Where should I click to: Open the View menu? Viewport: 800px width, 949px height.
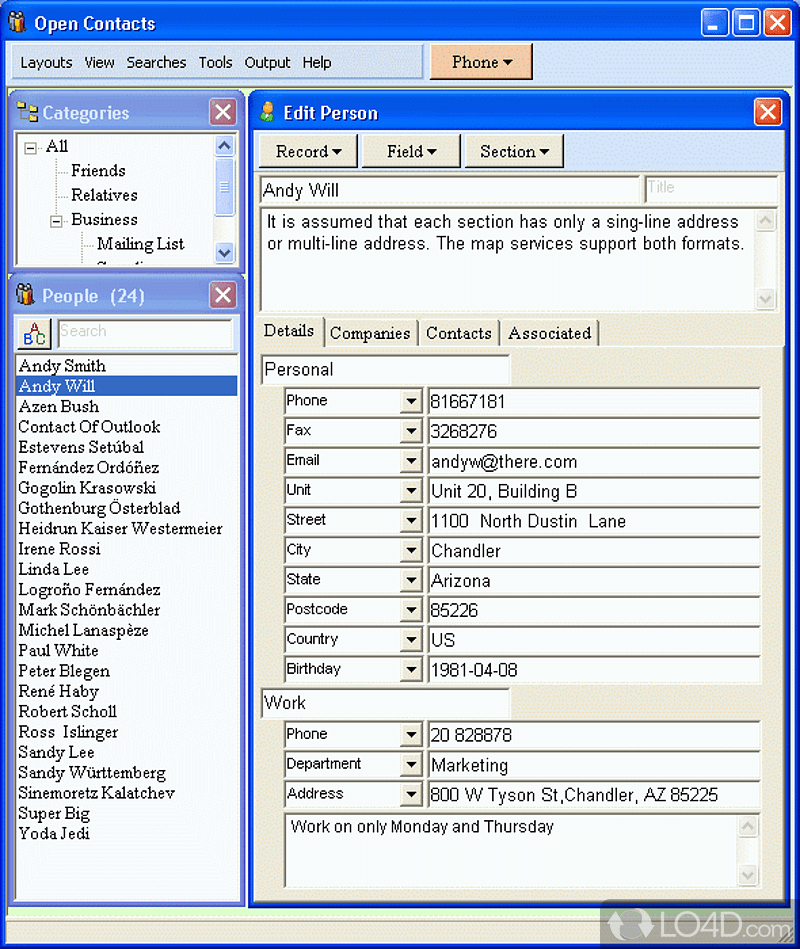pos(99,62)
